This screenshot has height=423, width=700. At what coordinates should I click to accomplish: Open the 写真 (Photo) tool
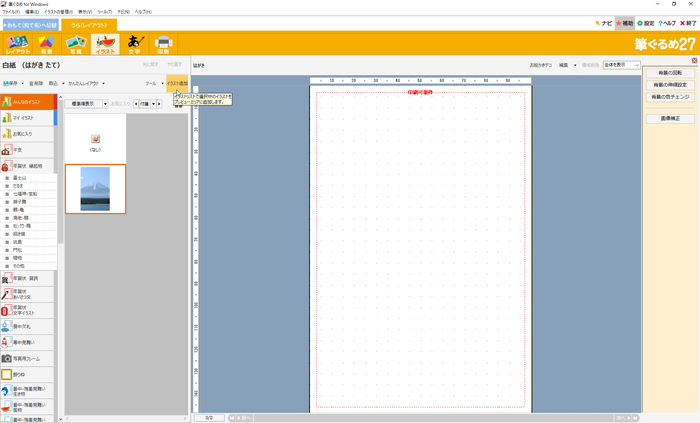click(x=74, y=43)
